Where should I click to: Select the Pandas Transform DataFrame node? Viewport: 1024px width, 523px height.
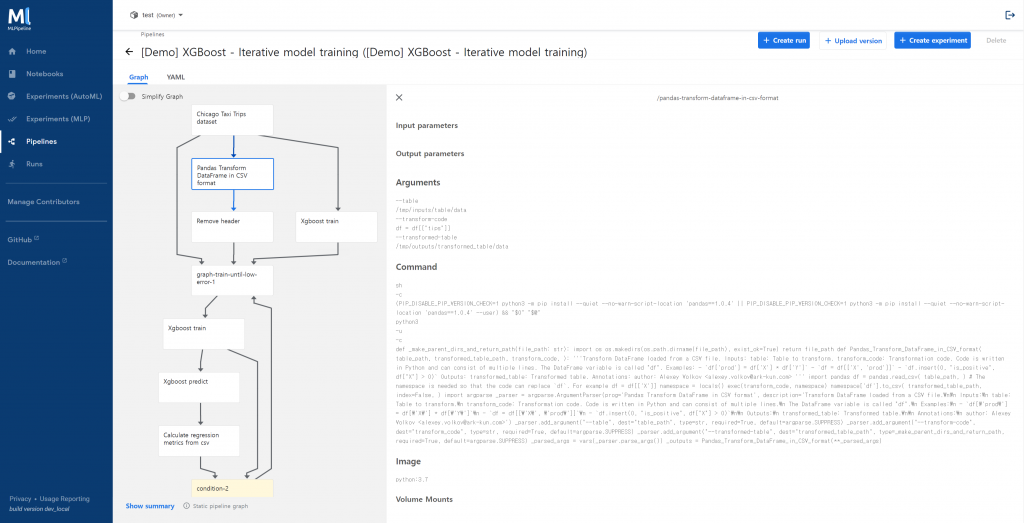pos(232,174)
